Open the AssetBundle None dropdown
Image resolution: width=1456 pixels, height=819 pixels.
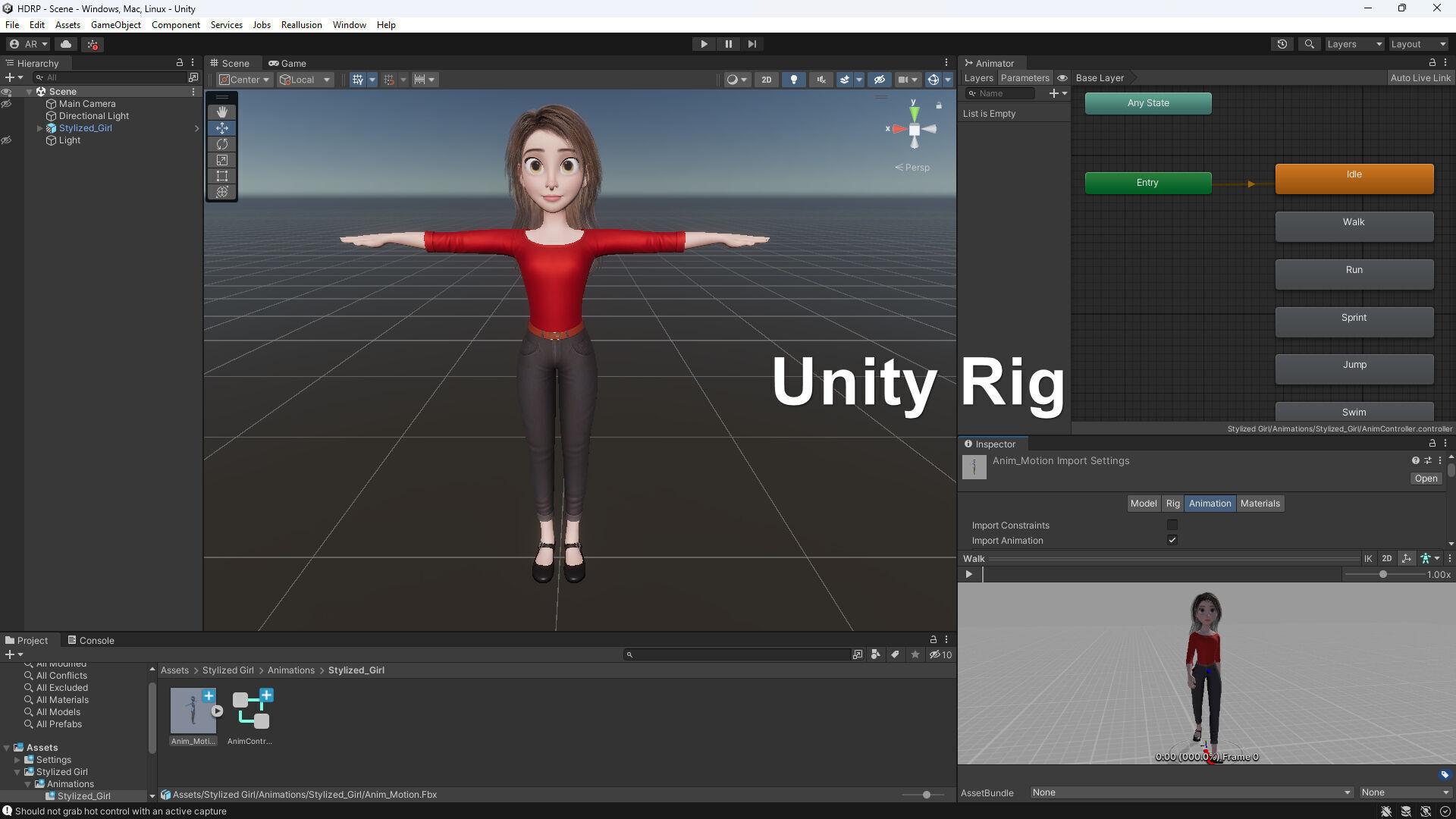click(x=1191, y=792)
